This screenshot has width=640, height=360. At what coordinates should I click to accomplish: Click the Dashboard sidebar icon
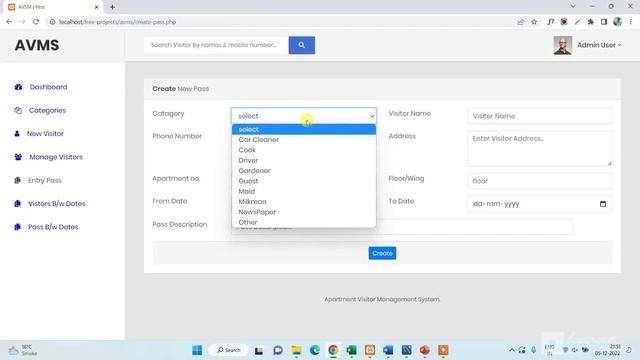(x=18, y=87)
